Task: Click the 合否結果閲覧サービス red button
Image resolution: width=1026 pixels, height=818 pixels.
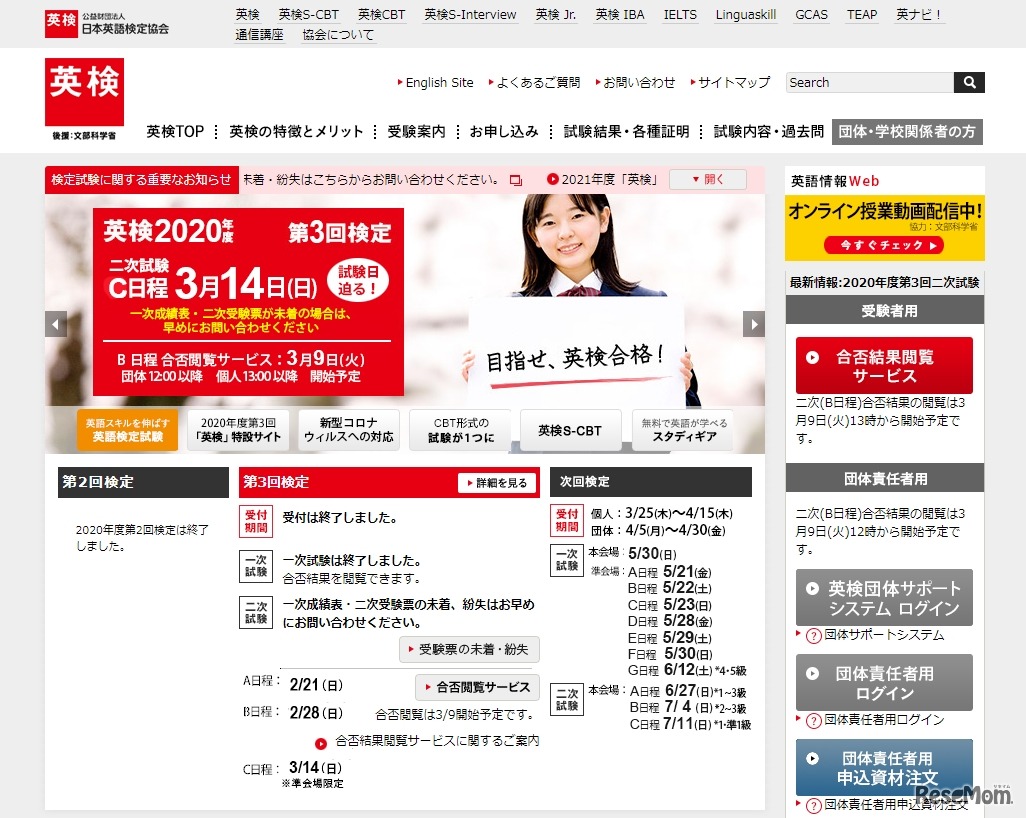Action: 884,366
